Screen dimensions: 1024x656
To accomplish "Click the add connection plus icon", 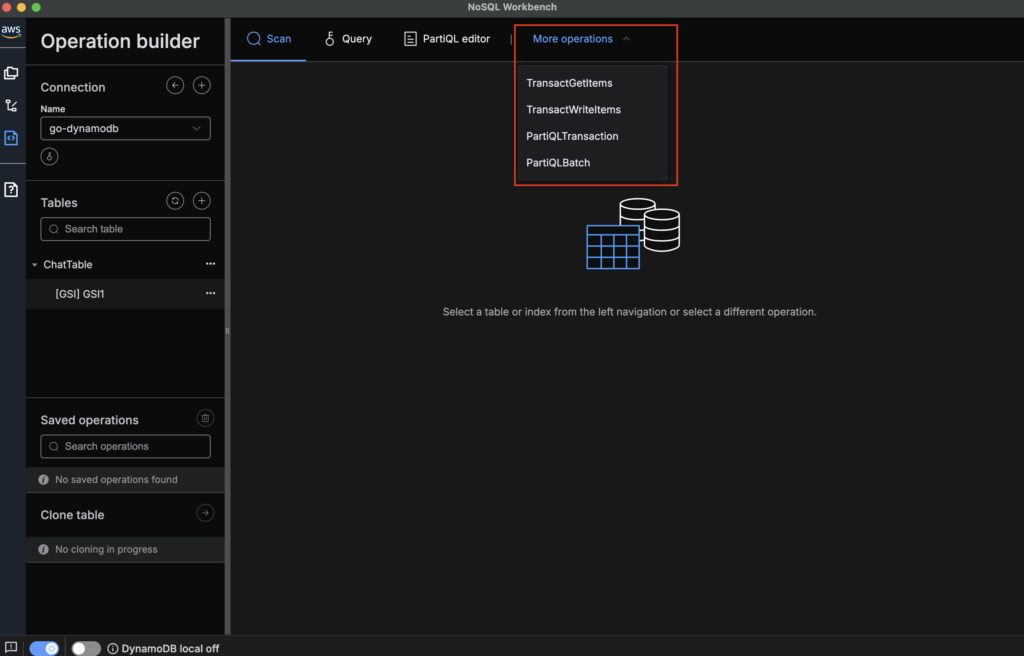I will [x=201, y=86].
